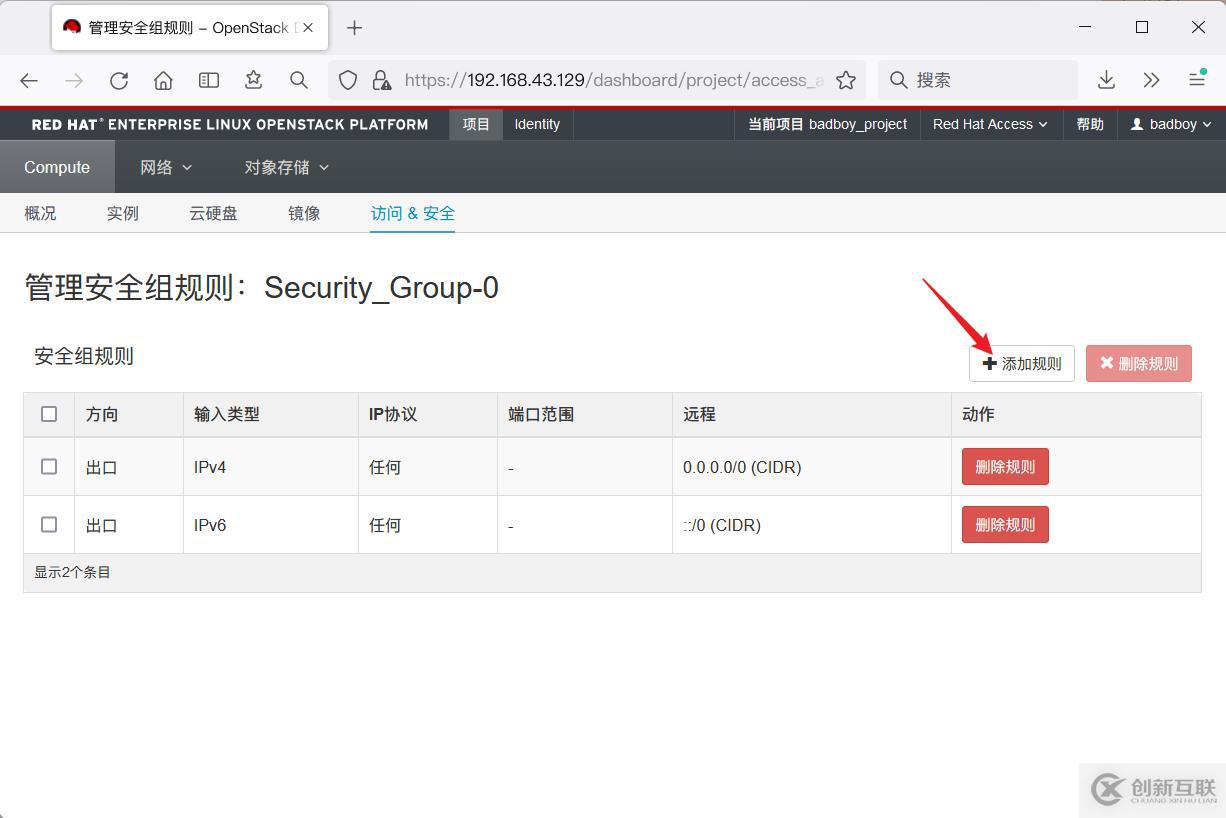Open the badboy user dropdown

[1171, 124]
